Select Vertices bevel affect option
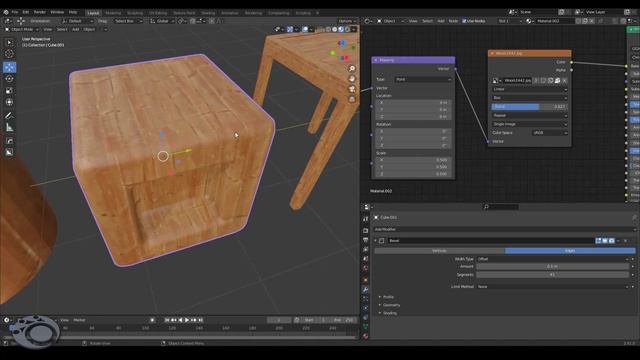 tap(439, 251)
